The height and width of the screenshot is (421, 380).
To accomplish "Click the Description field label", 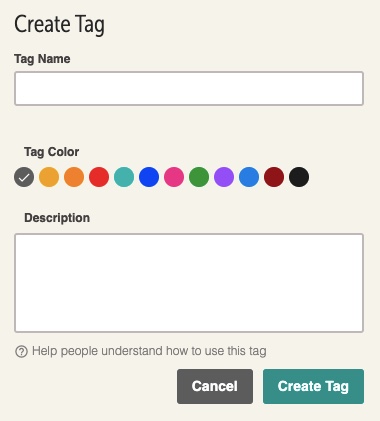I will pos(57,218).
